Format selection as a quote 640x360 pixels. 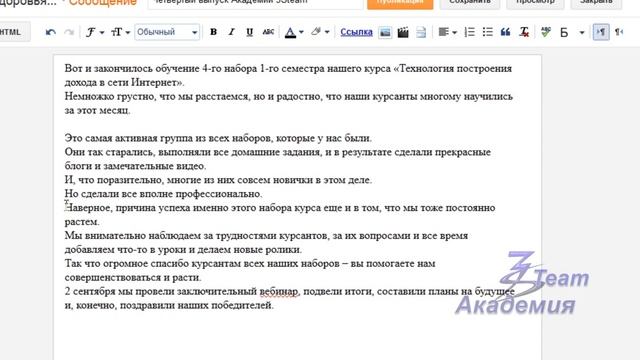click(505, 32)
